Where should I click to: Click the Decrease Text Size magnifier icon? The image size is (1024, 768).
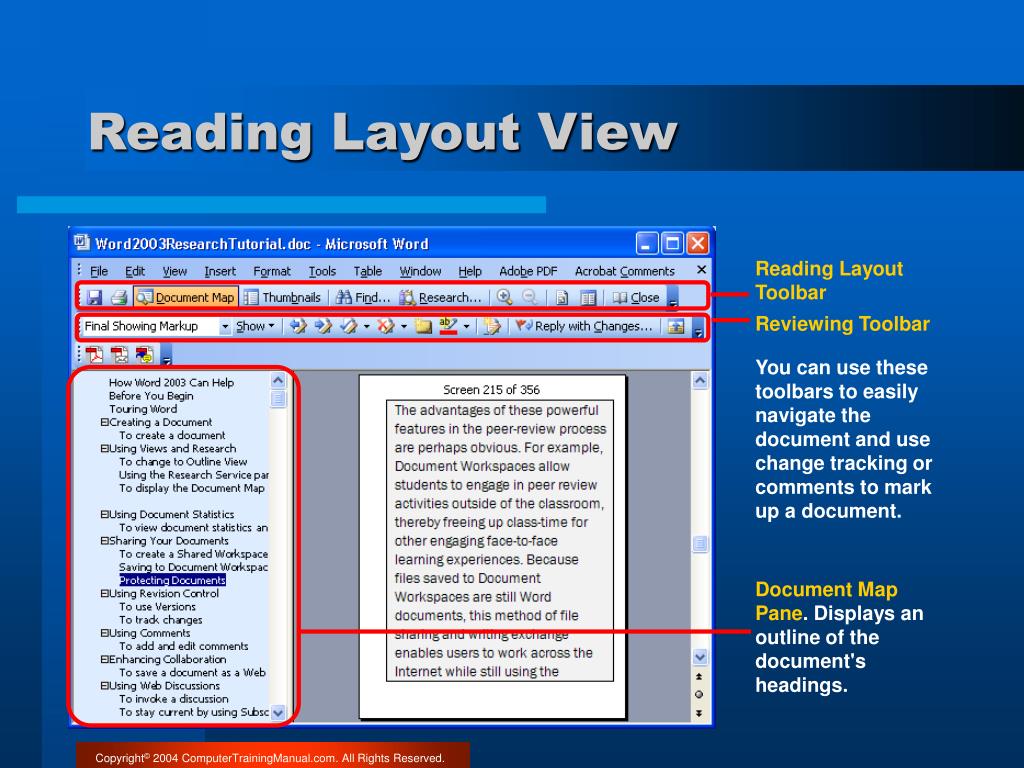pyautogui.click(x=530, y=298)
